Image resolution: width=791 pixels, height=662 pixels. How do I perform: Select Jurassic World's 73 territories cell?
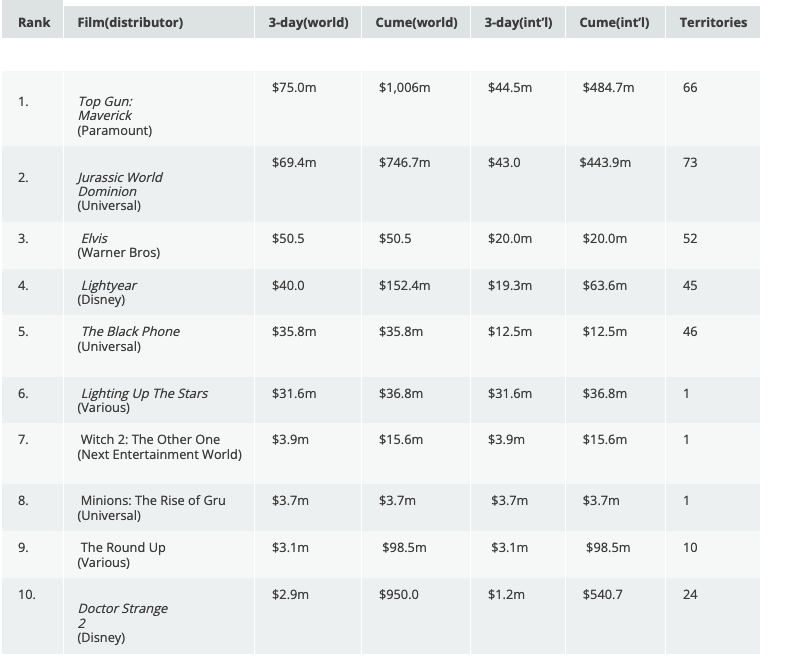pyautogui.click(x=690, y=162)
